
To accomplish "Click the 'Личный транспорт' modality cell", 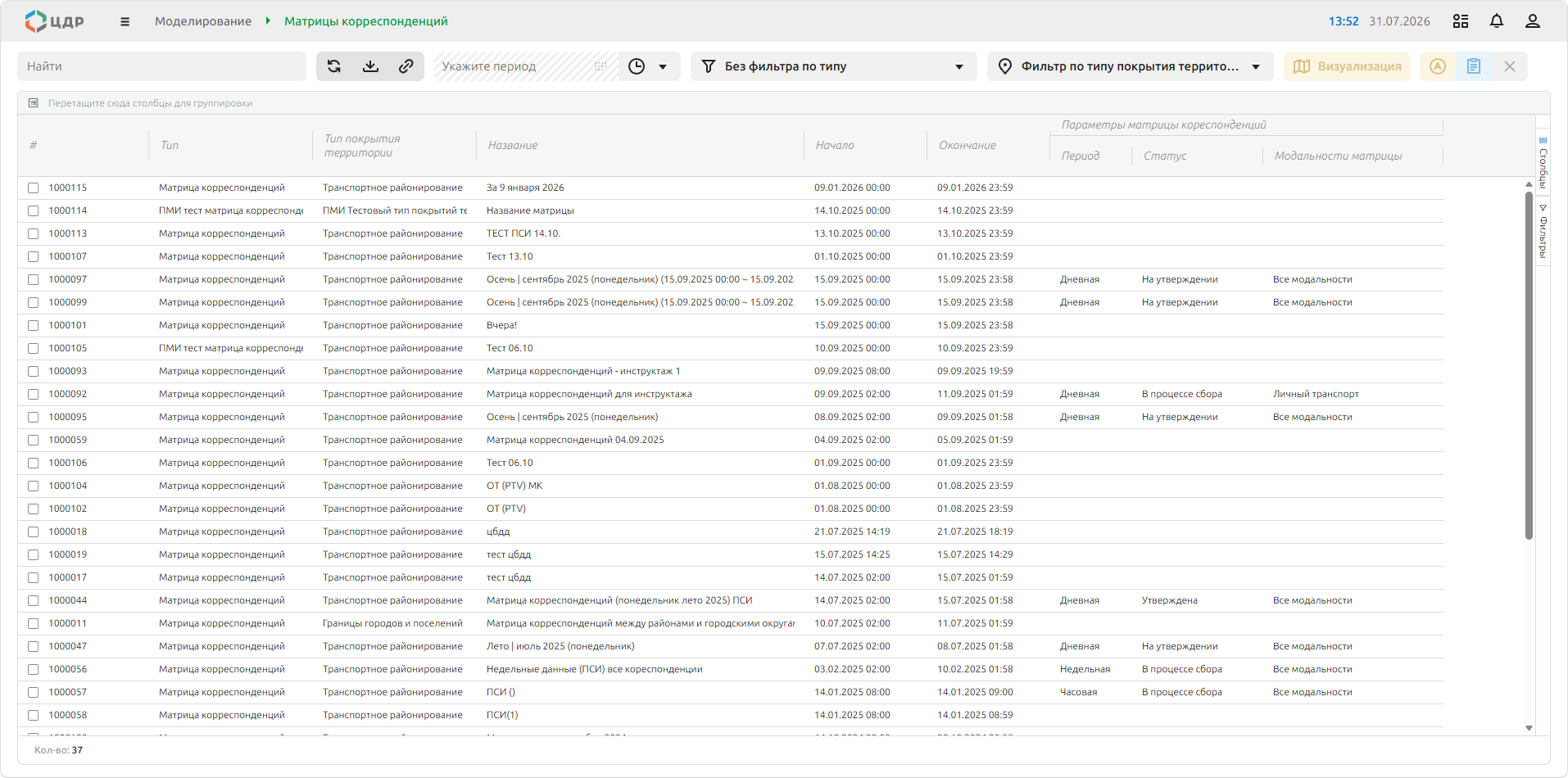I will tap(1316, 395).
